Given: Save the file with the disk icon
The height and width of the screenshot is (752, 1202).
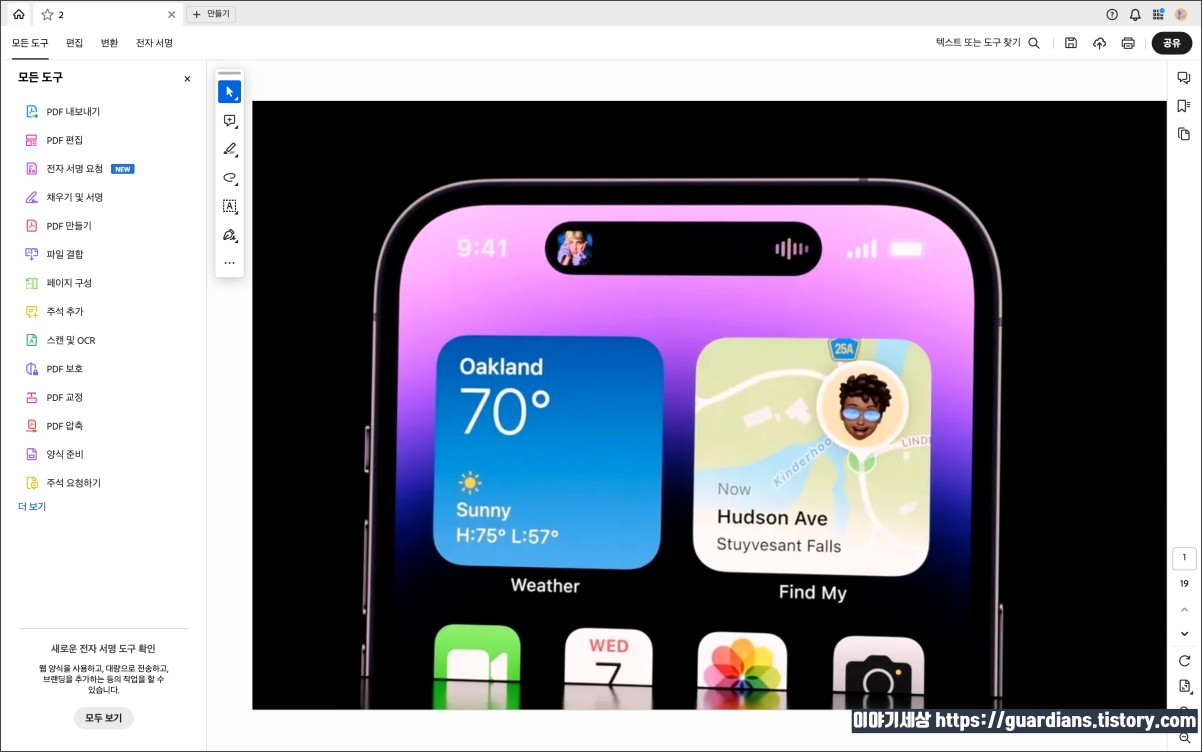Looking at the screenshot, I should 1071,43.
